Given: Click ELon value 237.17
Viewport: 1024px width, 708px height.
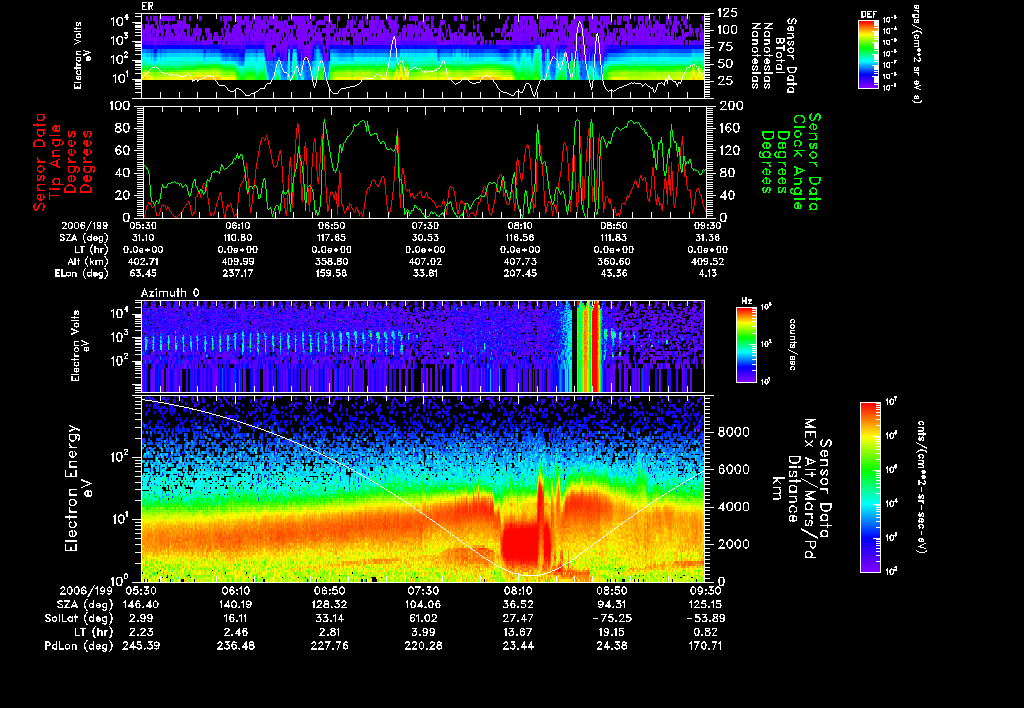Looking at the screenshot, I should [x=236, y=273].
